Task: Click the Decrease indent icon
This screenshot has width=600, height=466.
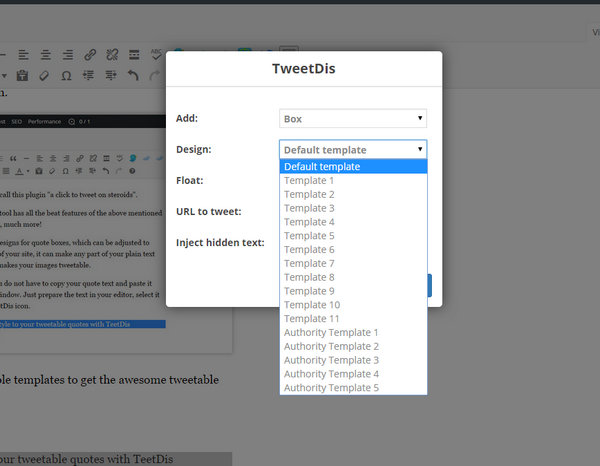Action: (88, 75)
